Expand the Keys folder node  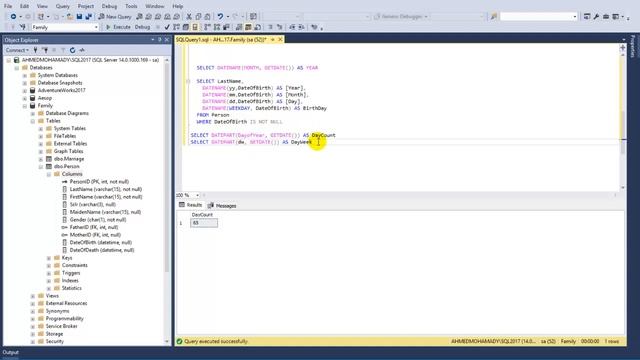[x=49, y=258]
